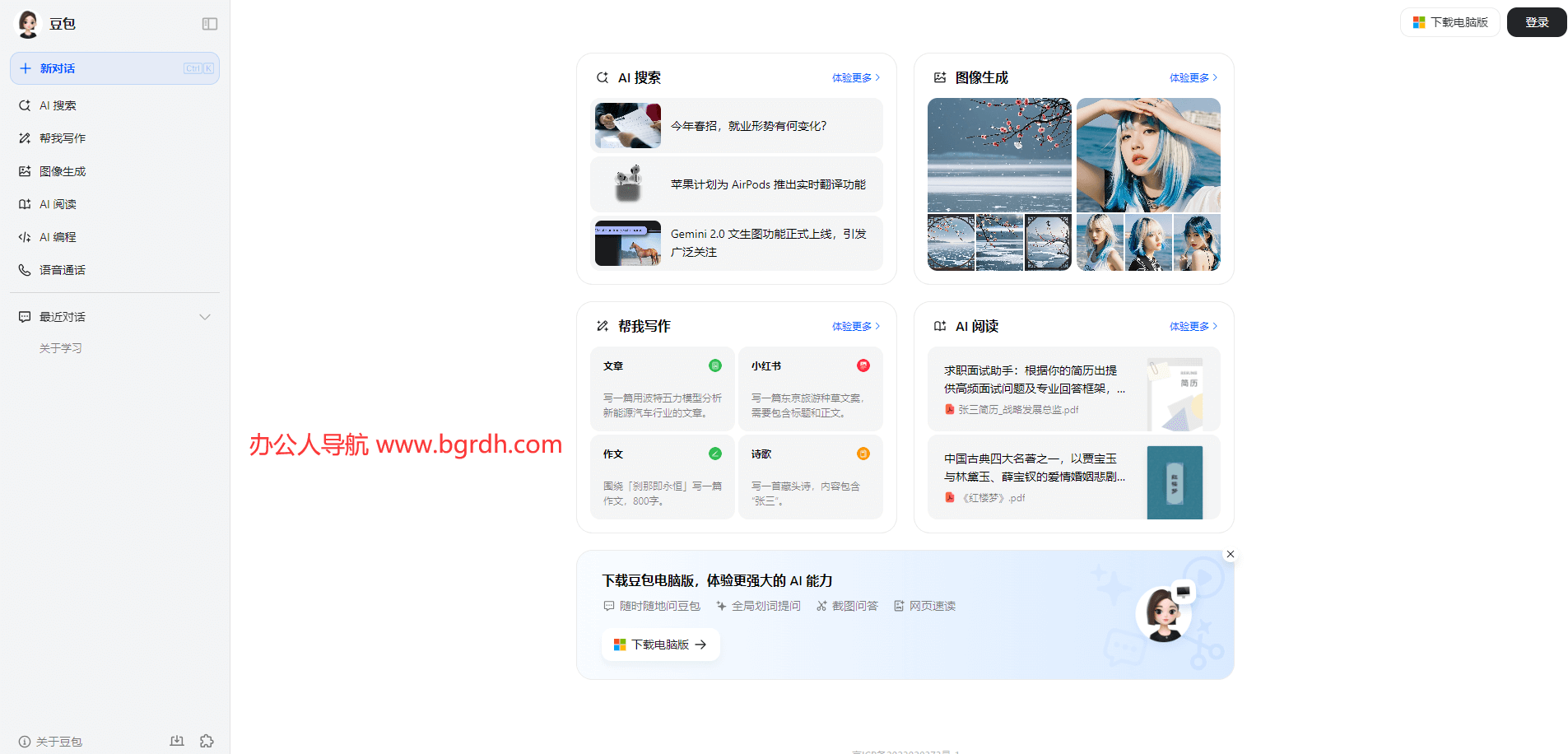Click 体验更多 in the AI 搜索 card
1568x754 pixels.
click(856, 77)
